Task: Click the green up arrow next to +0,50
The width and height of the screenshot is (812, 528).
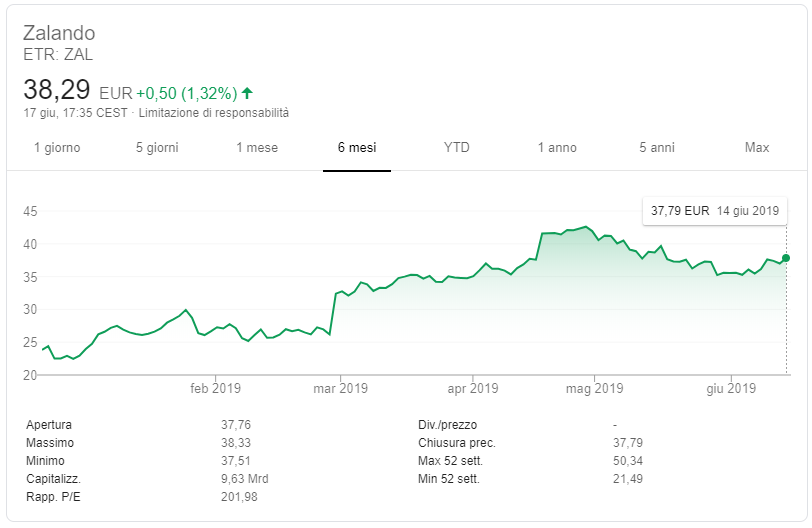Action: (248, 93)
